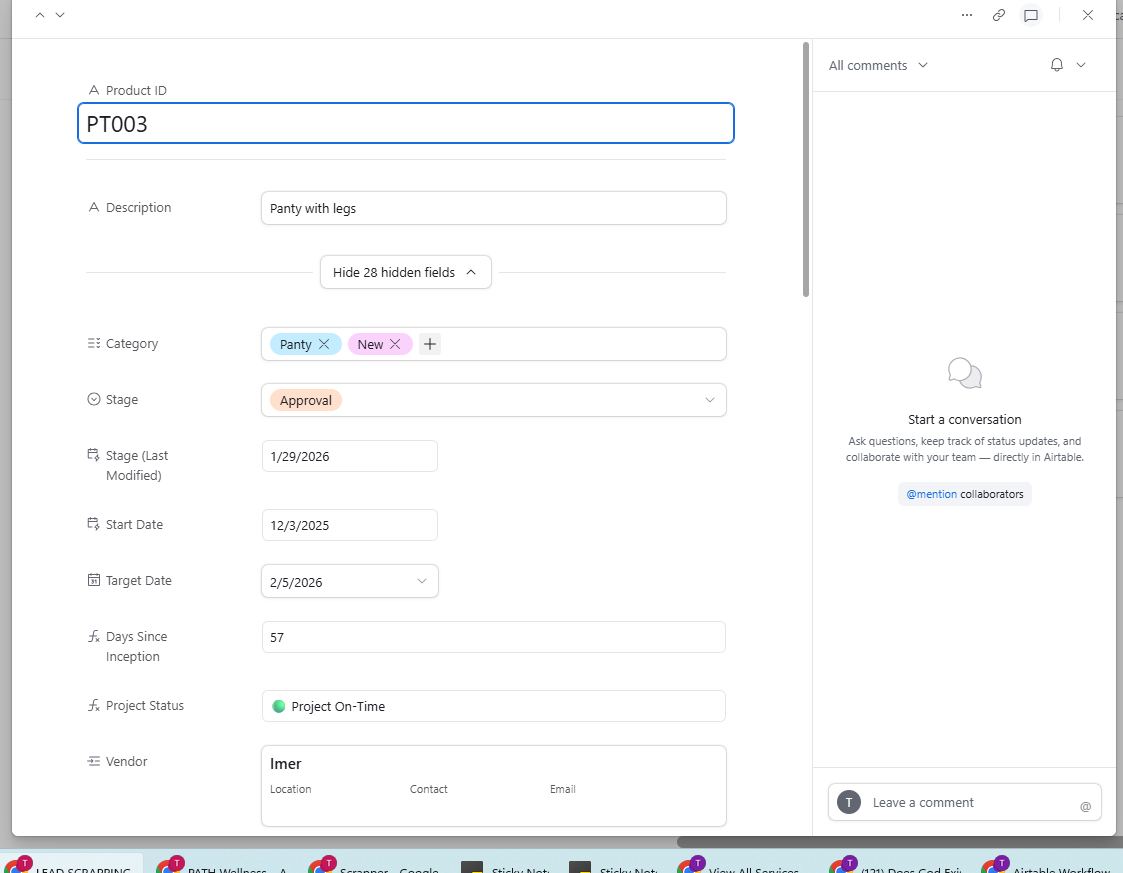Go to next record with down chevron
This screenshot has height=873, width=1123.
[60, 15]
